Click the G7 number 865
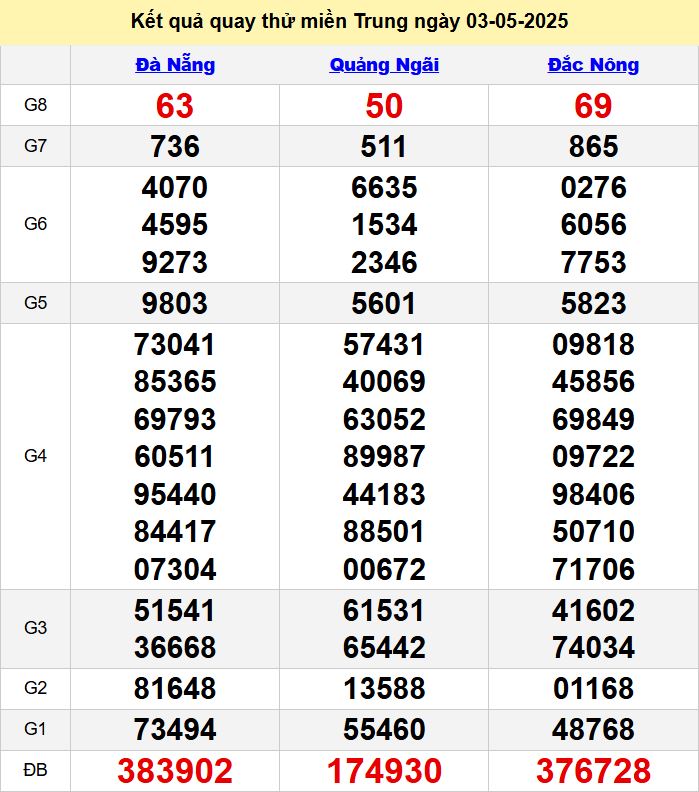Image resolution: width=699 pixels, height=792 pixels. [x=593, y=146]
